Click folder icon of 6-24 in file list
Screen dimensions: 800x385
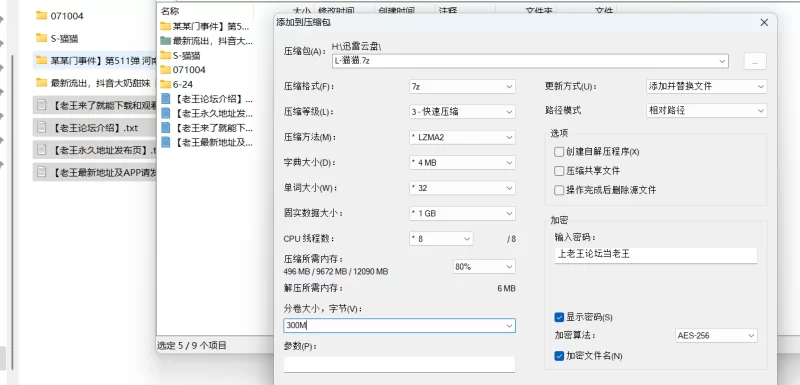click(x=165, y=84)
